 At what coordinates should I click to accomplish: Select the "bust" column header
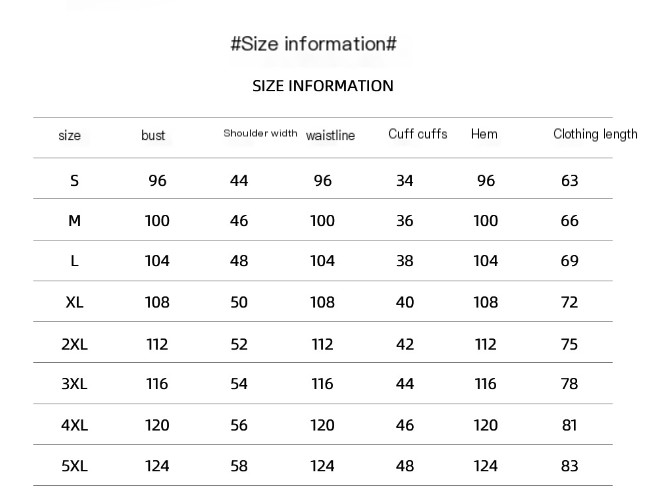(x=153, y=135)
